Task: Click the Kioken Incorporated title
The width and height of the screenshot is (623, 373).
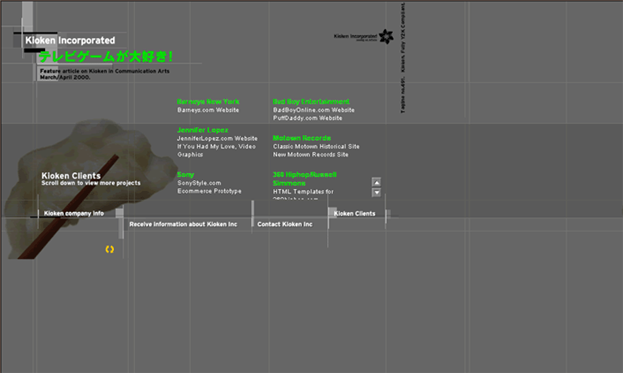Action: (x=70, y=40)
